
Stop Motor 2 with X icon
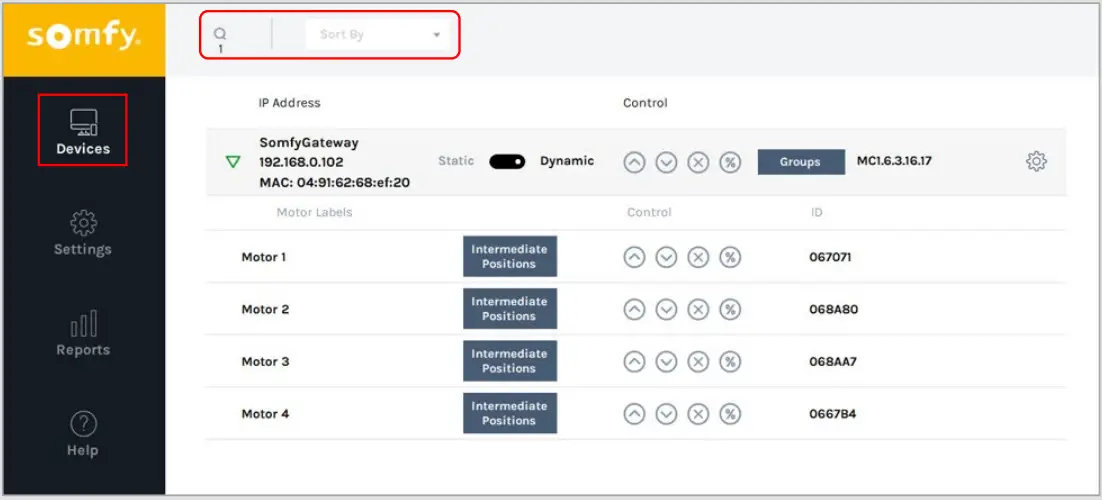(698, 309)
